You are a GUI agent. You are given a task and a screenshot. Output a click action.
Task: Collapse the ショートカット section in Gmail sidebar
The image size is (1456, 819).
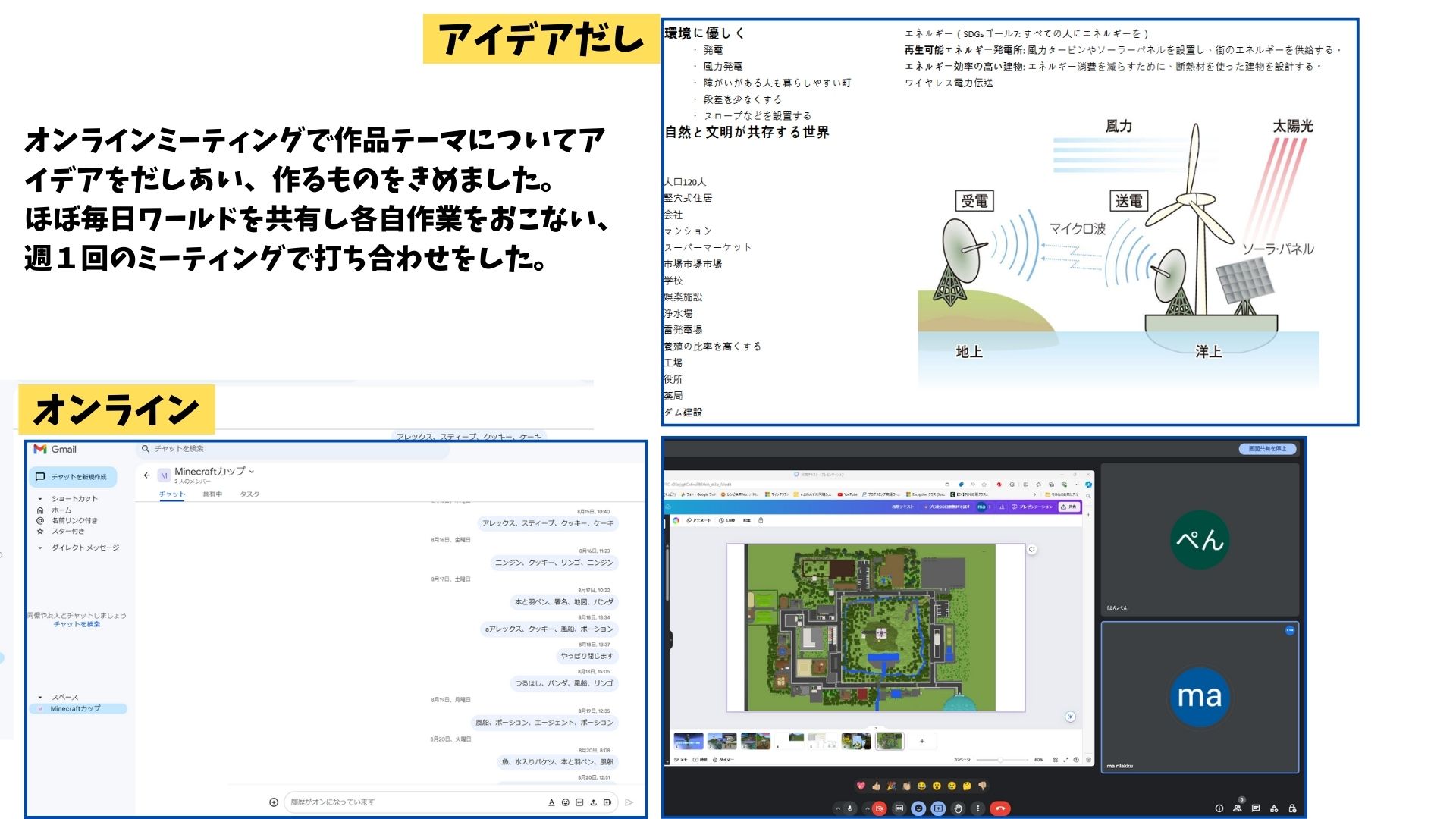pos(39,499)
